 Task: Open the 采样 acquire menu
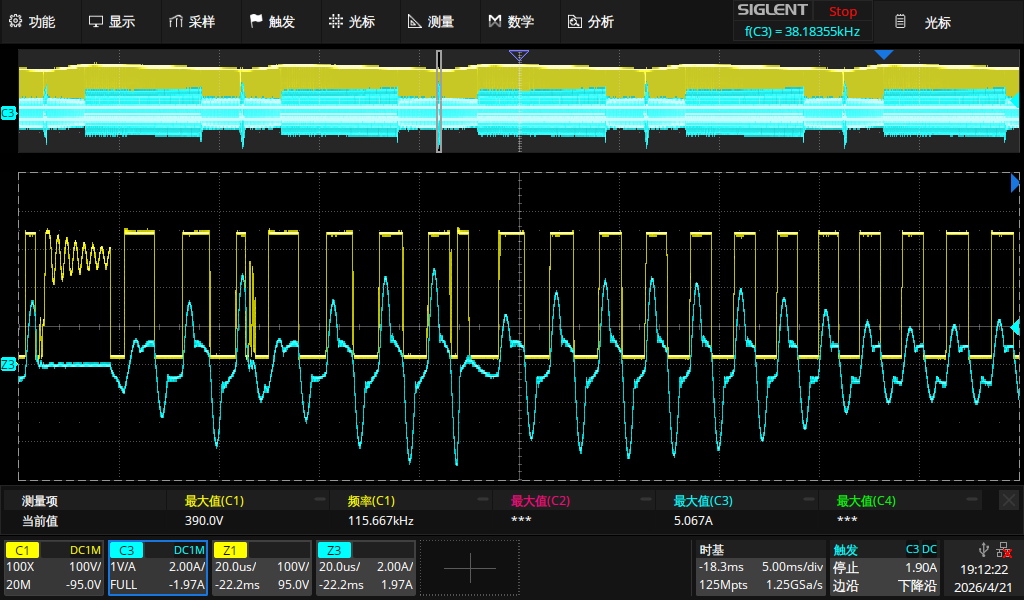click(192, 22)
